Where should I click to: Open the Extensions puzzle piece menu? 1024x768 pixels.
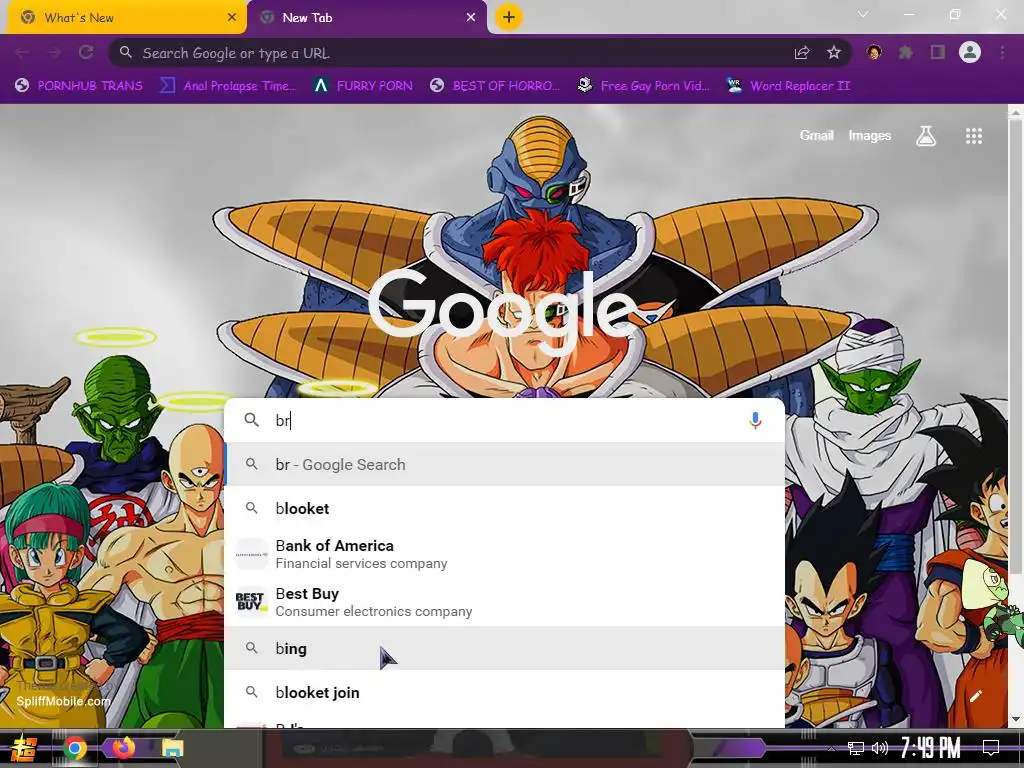906,52
